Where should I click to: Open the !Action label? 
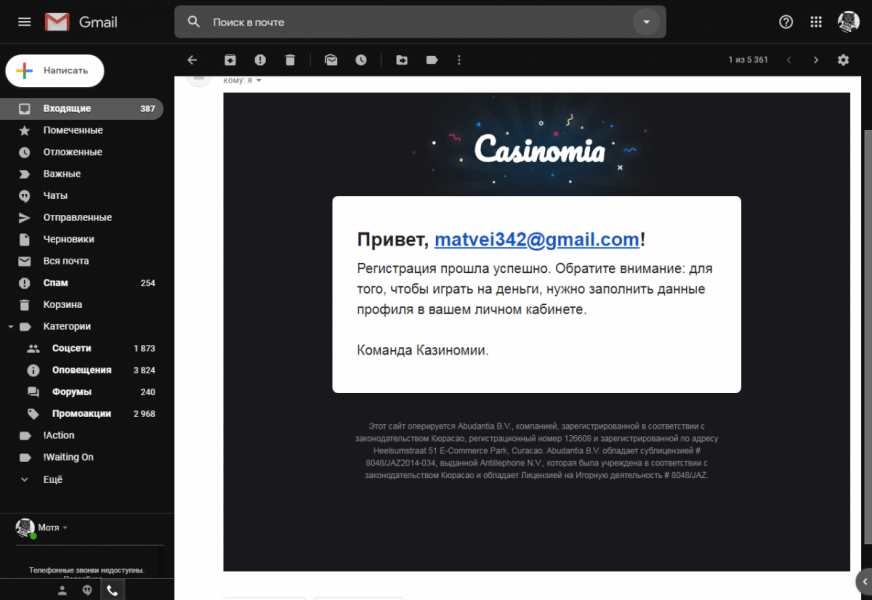click(81, 435)
